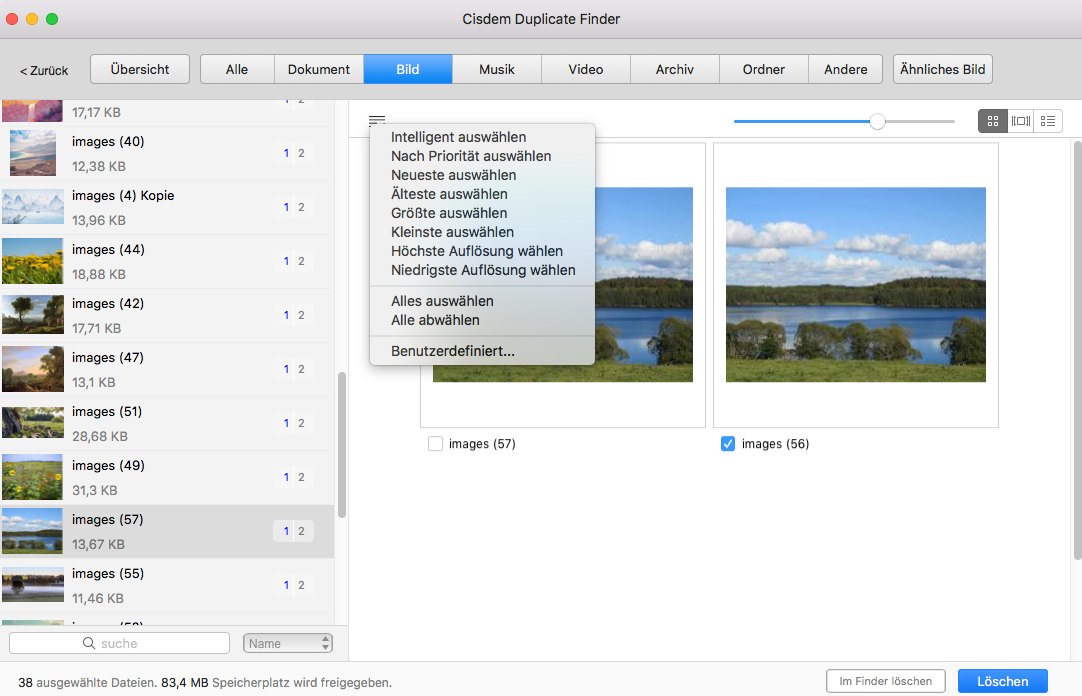Click the magnifier icon in the search field
The width and height of the screenshot is (1082, 696).
click(90, 642)
